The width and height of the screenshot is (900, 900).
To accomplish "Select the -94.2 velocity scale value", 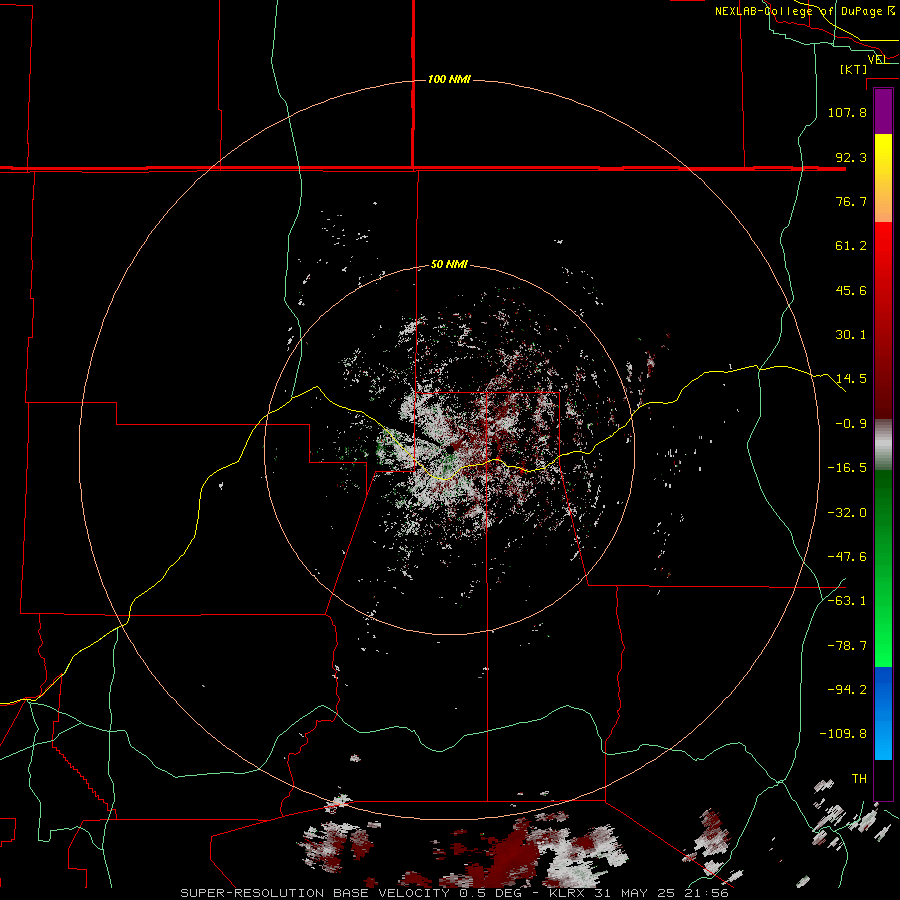I will pyautogui.click(x=847, y=689).
